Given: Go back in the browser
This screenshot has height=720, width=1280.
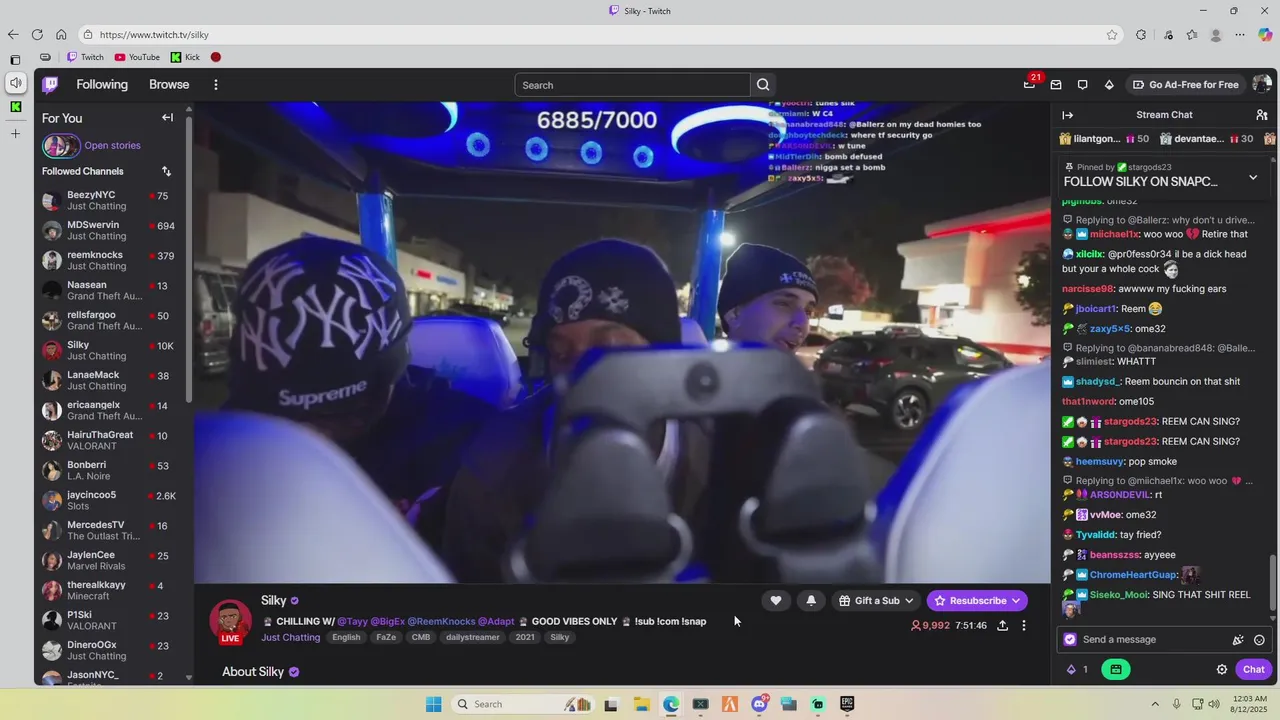Looking at the screenshot, I should click(13, 34).
